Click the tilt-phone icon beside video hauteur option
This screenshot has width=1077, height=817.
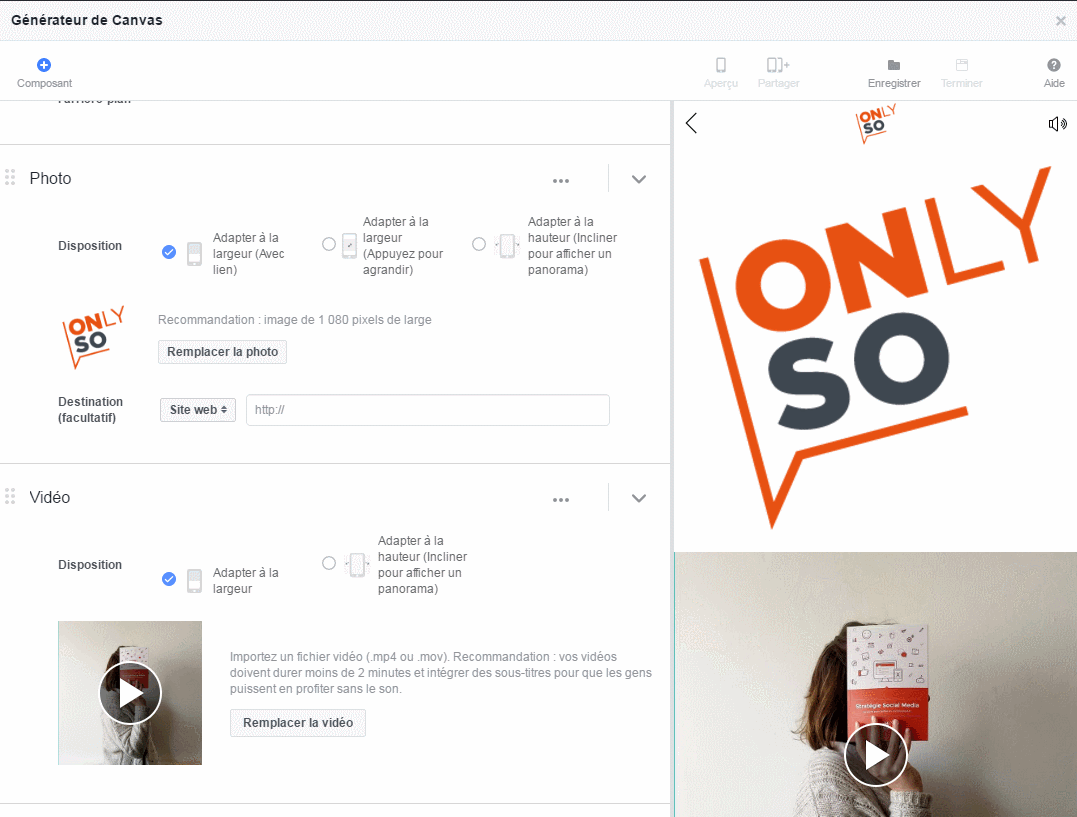(357, 565)
